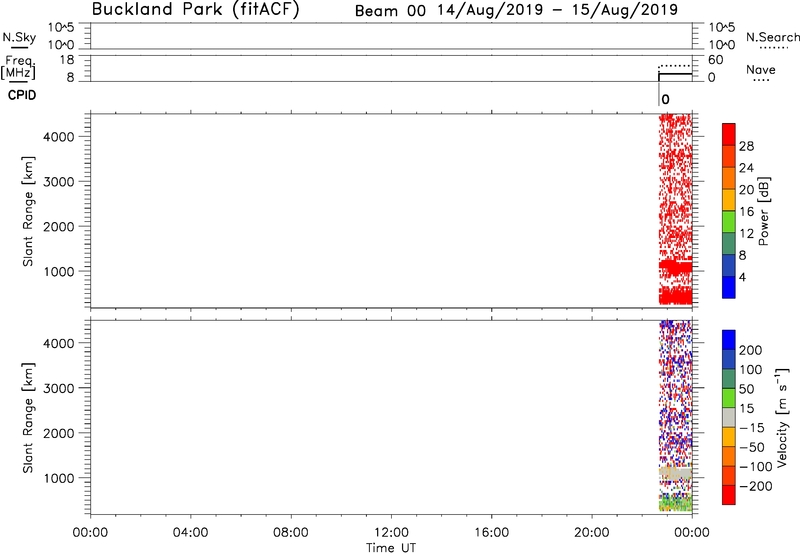Click the dotted Nave line in the Freq panel
800x554 pixels.
(x=676, y=66)
